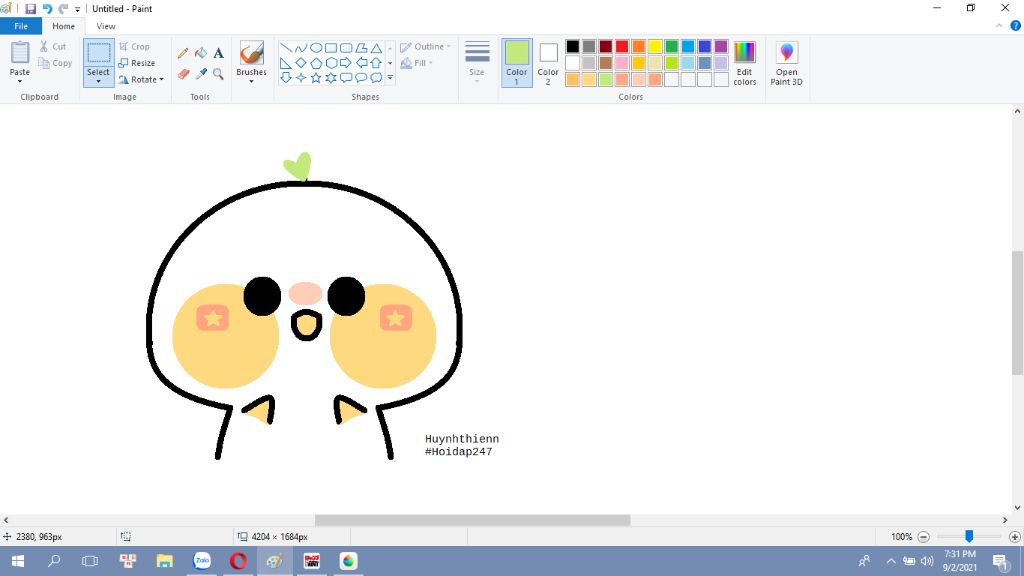Viewport: 1024px width, 576px height.
Task: Click the Paste clipboard button
Action: [x=20, y=58]
